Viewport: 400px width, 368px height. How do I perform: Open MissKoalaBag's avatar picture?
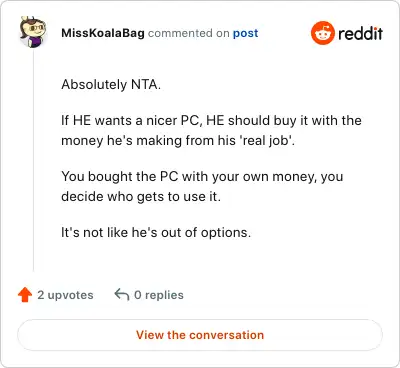(x=32, y=32)
